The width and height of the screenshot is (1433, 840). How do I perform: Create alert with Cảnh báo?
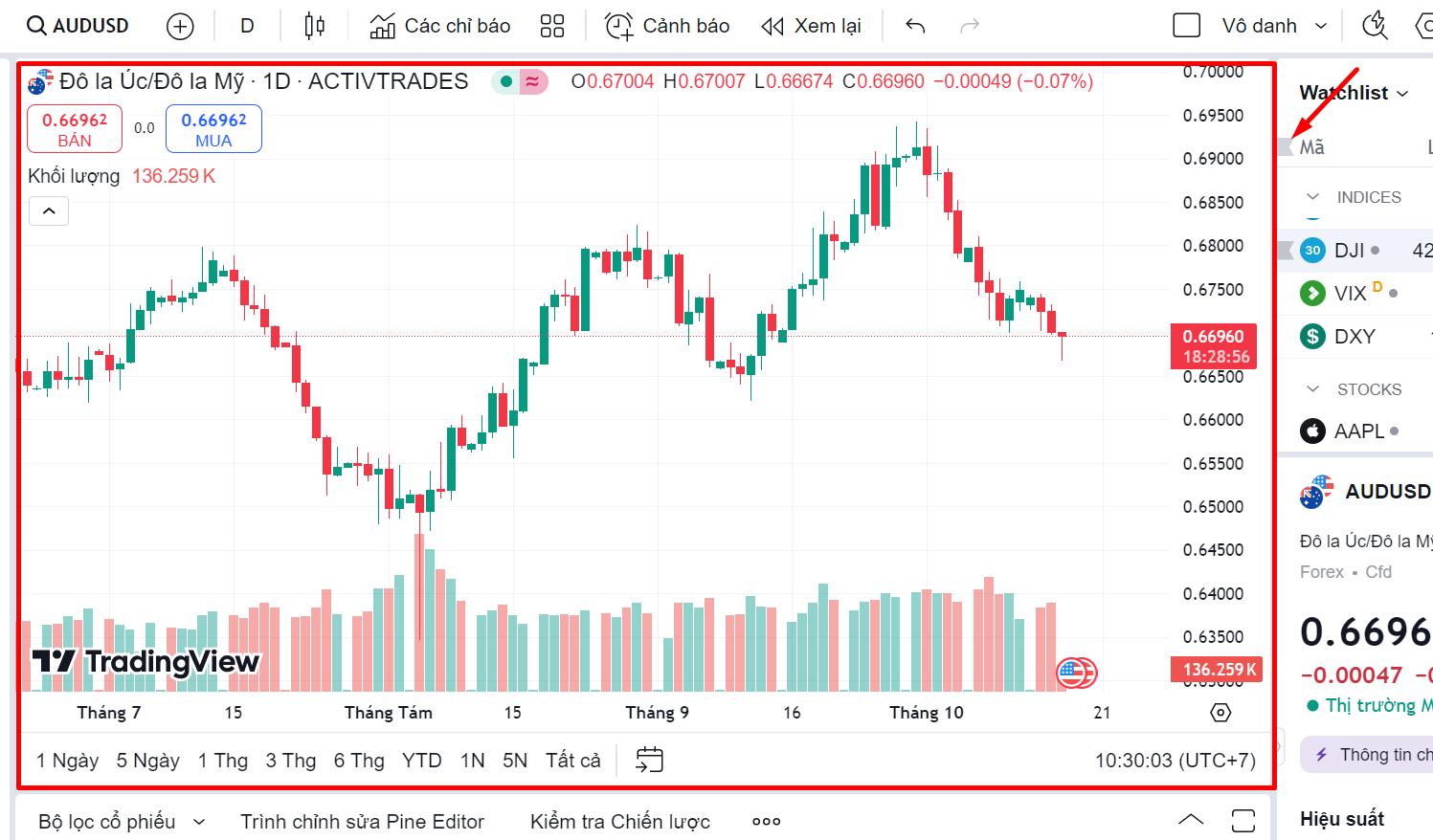667,26
